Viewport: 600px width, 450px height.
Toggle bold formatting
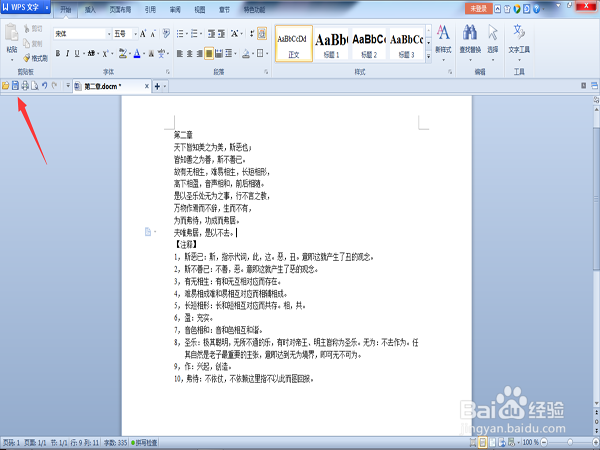[58, 54]
